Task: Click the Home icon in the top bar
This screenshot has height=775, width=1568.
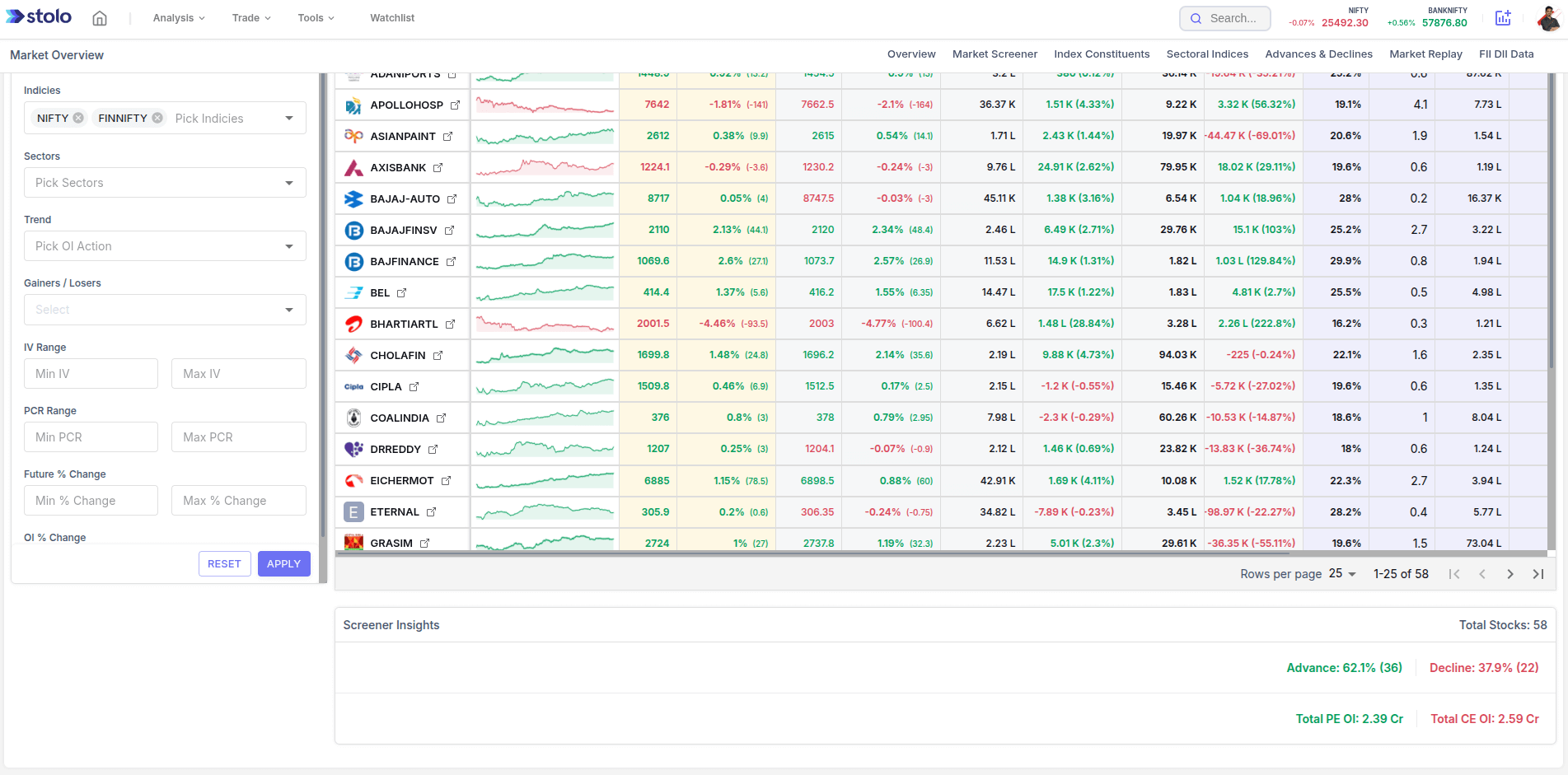Action: [x=100, y=16]
